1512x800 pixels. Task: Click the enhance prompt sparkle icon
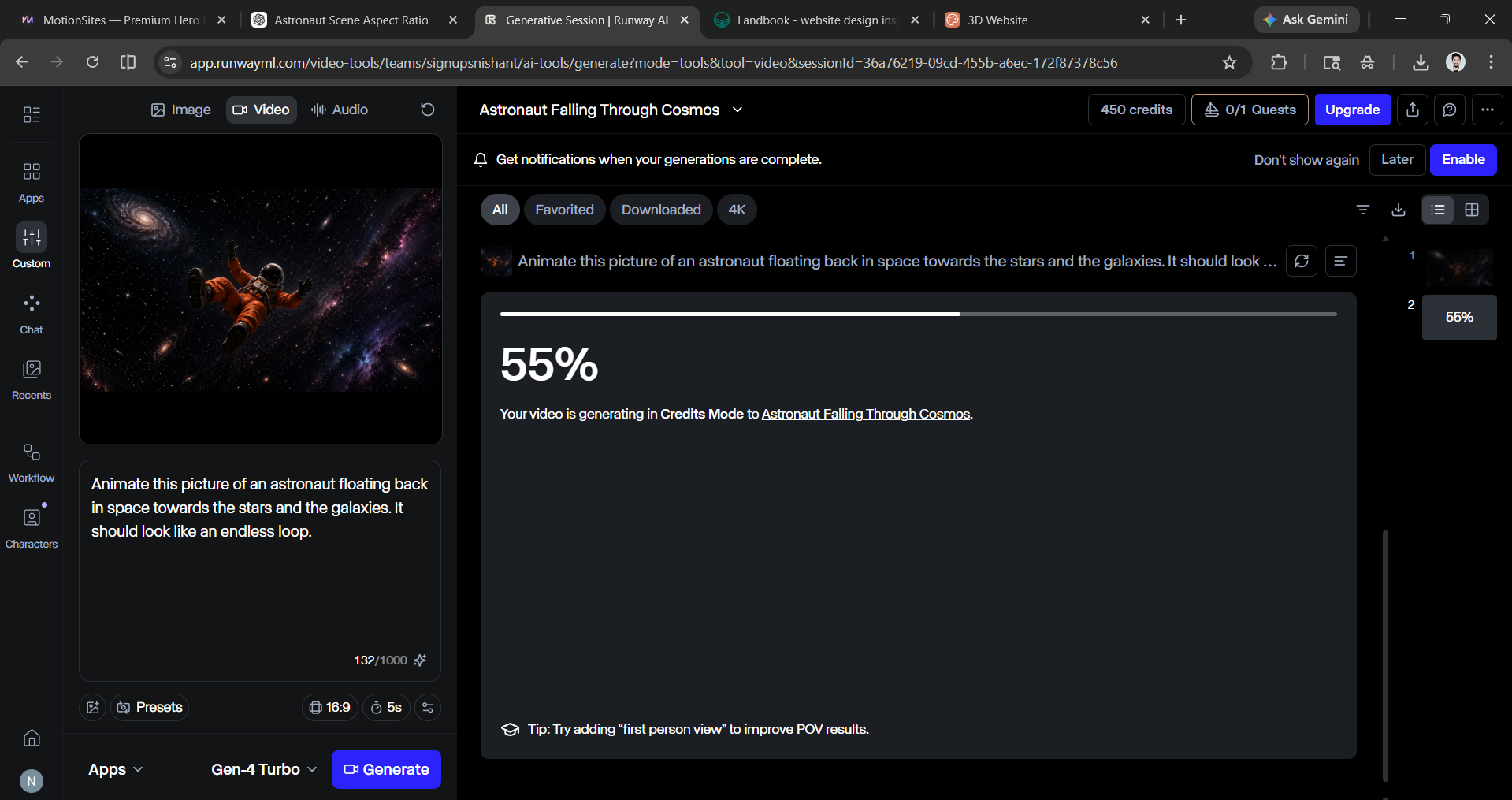pos(421,660)
